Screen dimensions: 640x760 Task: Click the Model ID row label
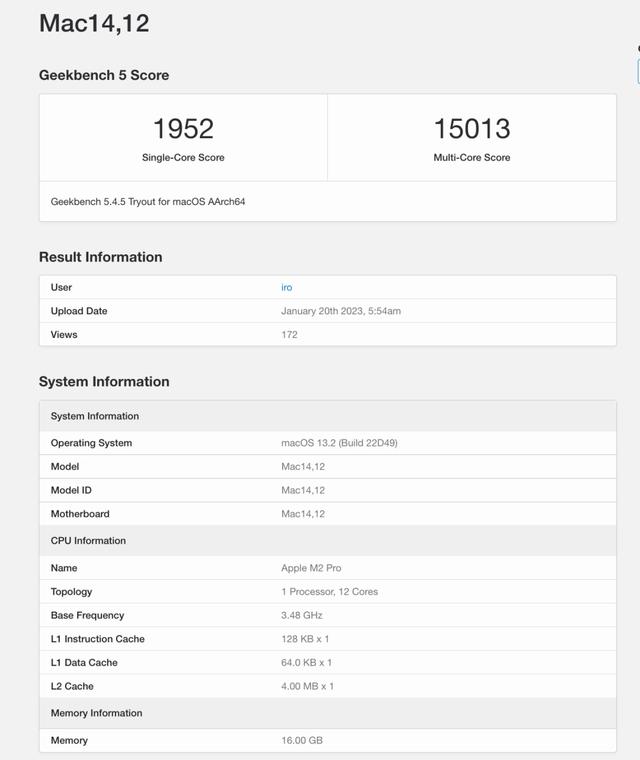tap(71, 491)
